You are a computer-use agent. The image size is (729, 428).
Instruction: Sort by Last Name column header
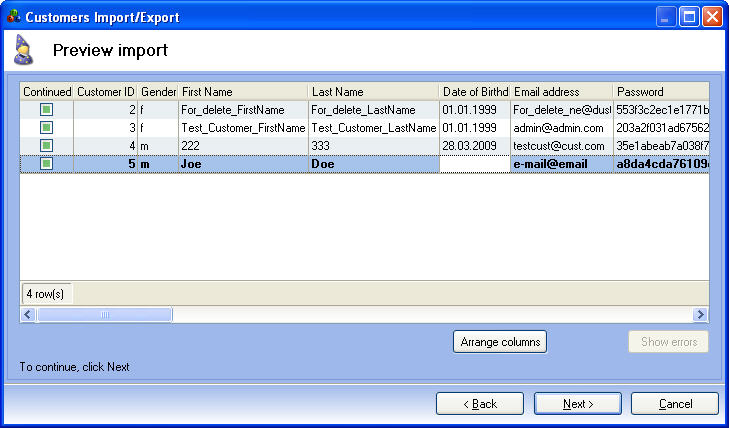[372, 92]
